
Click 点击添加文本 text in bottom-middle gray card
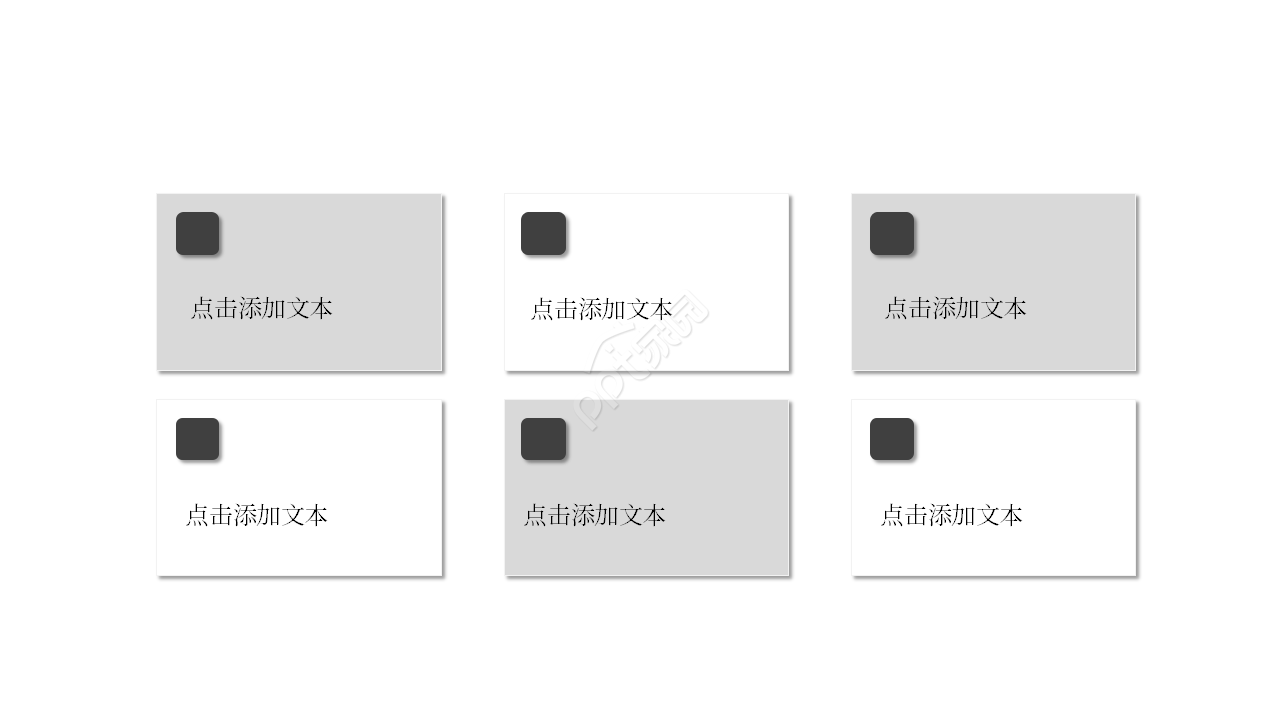[x=594, y=515]
